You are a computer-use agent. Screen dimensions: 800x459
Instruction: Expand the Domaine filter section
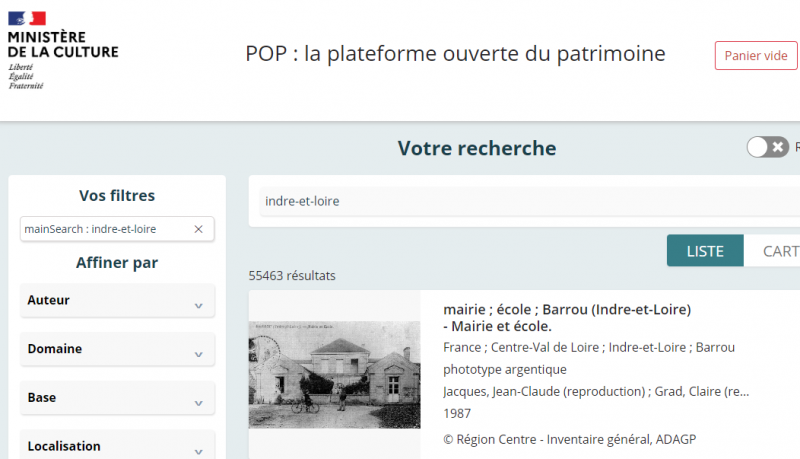pos(117,349)
